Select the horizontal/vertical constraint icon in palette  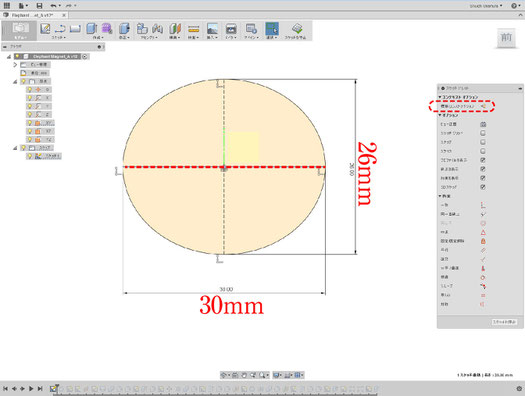pos(483,268)
